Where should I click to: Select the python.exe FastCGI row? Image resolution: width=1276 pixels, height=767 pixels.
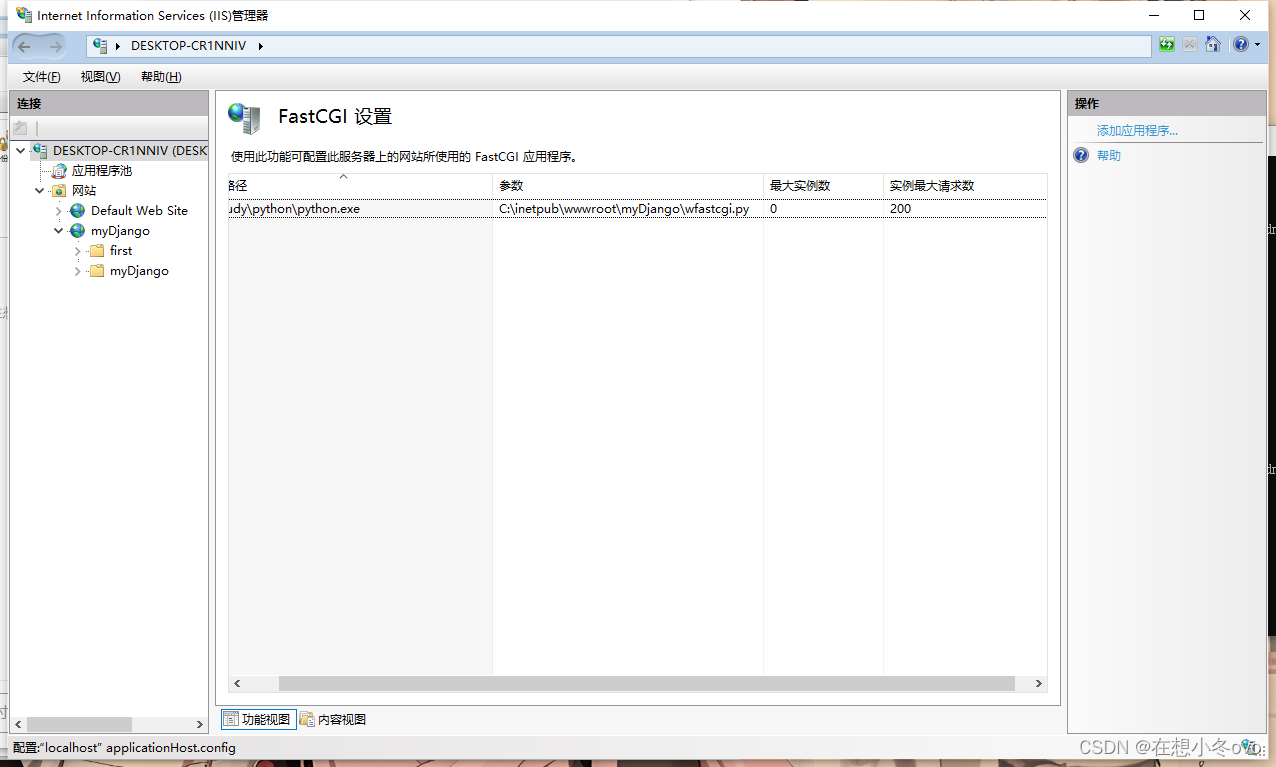(x=638, y=209)
